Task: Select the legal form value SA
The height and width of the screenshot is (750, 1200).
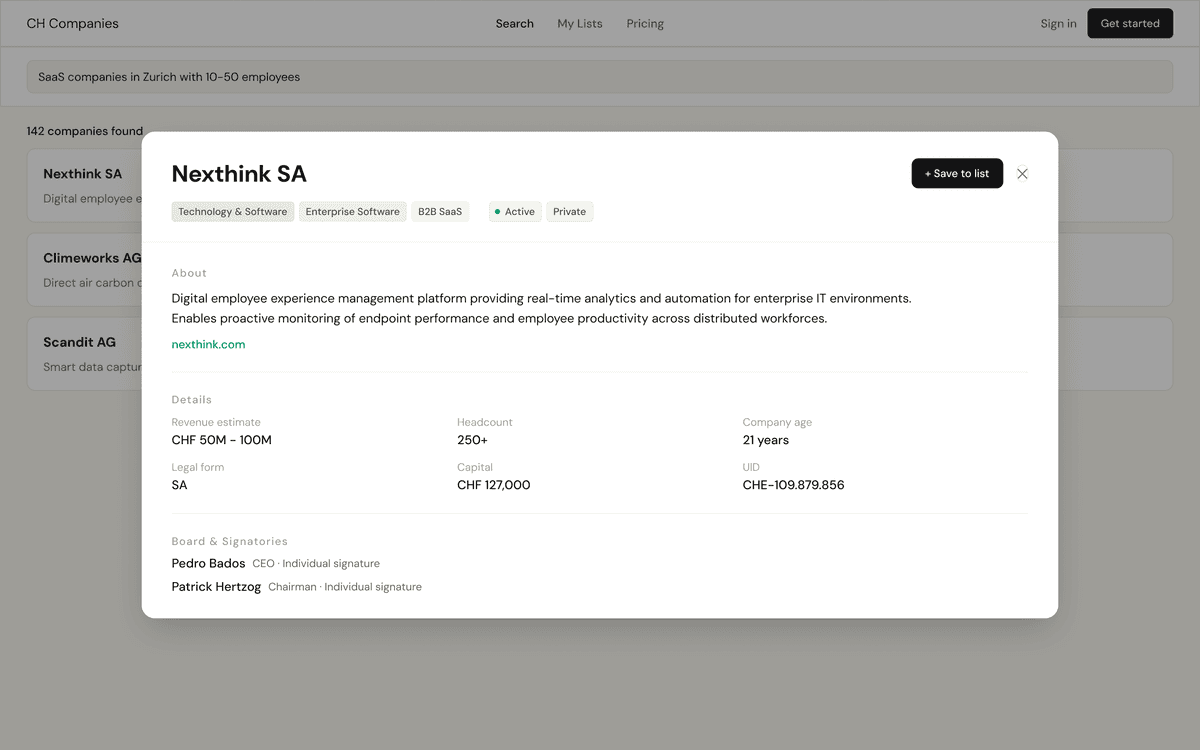Action: 180,485
